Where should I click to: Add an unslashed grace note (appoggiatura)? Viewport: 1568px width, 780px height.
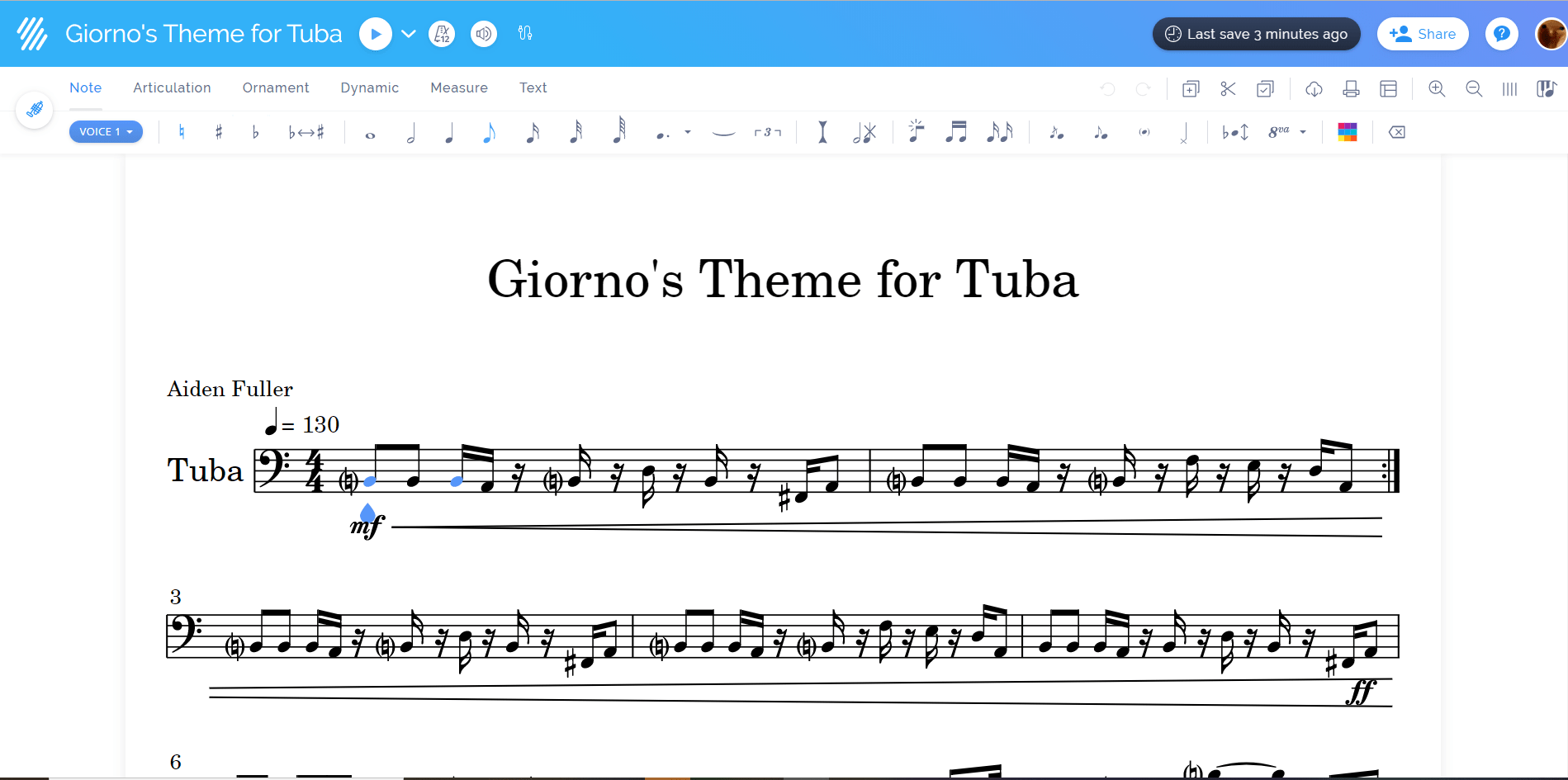pos(1100,132)
